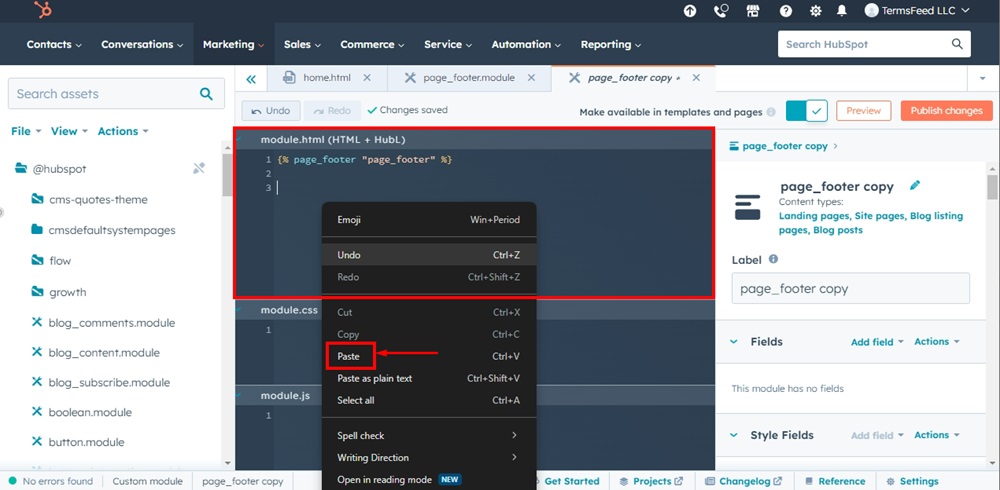This screenshot has width=1000, height=490.
Task: Click the page_footer copy breadcrumb
Action: (785, 146)
